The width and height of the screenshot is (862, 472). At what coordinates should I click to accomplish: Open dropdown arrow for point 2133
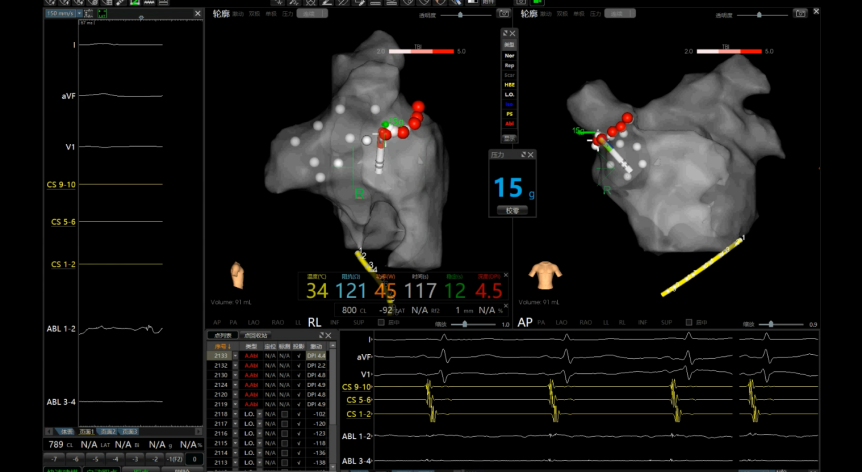[x=235, y=356]
